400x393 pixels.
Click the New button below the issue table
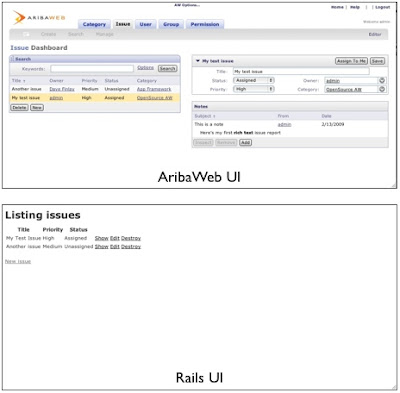[x=37, y=108]
